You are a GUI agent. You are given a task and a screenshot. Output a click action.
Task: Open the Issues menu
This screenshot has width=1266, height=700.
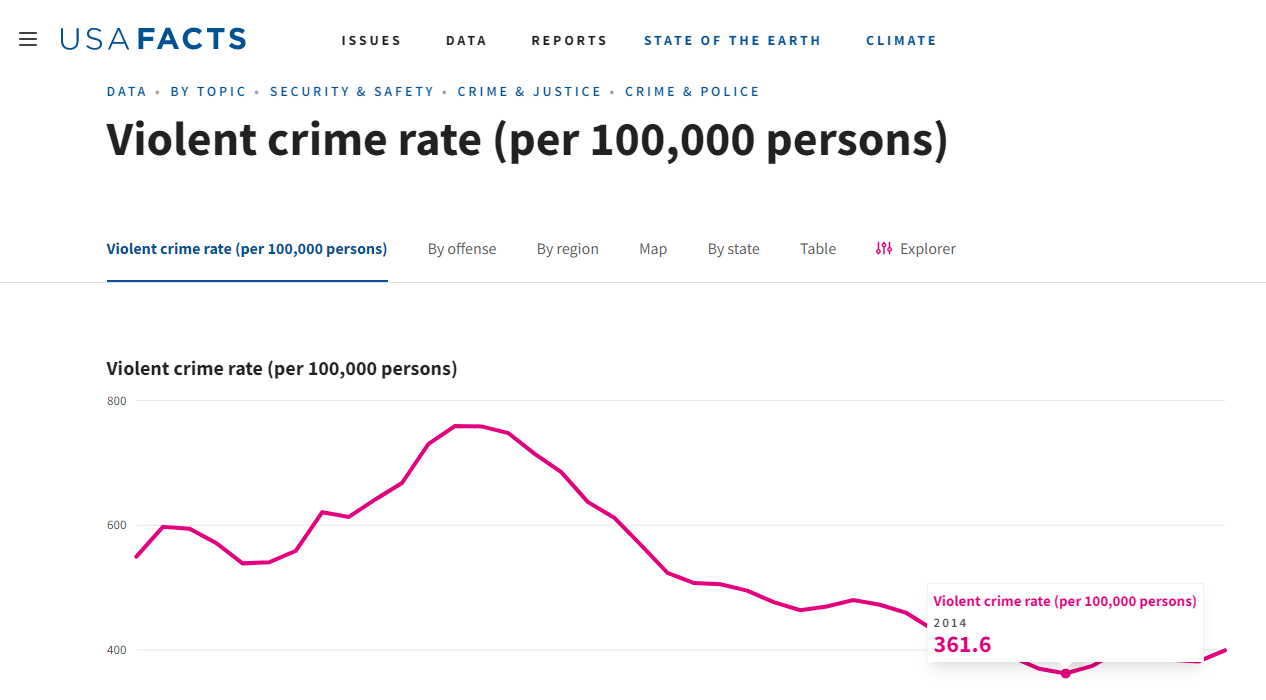371,41
